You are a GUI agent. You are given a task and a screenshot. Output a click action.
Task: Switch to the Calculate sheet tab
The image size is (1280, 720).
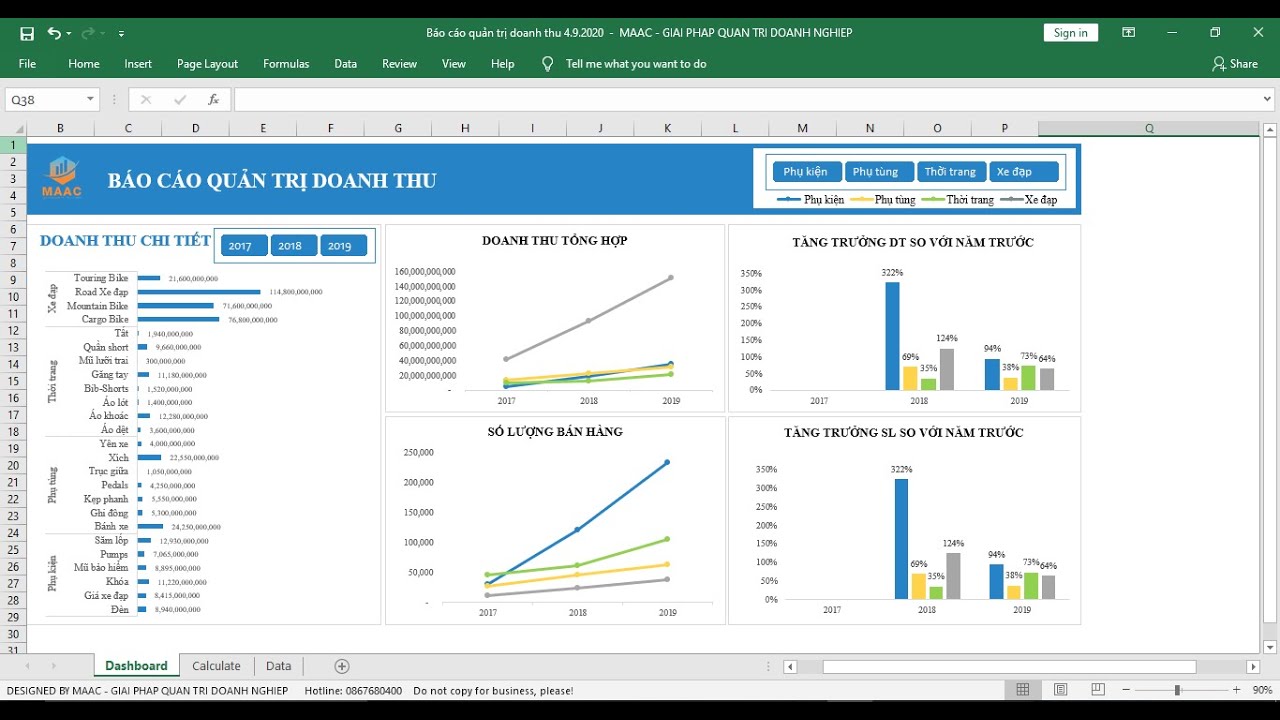216,666
